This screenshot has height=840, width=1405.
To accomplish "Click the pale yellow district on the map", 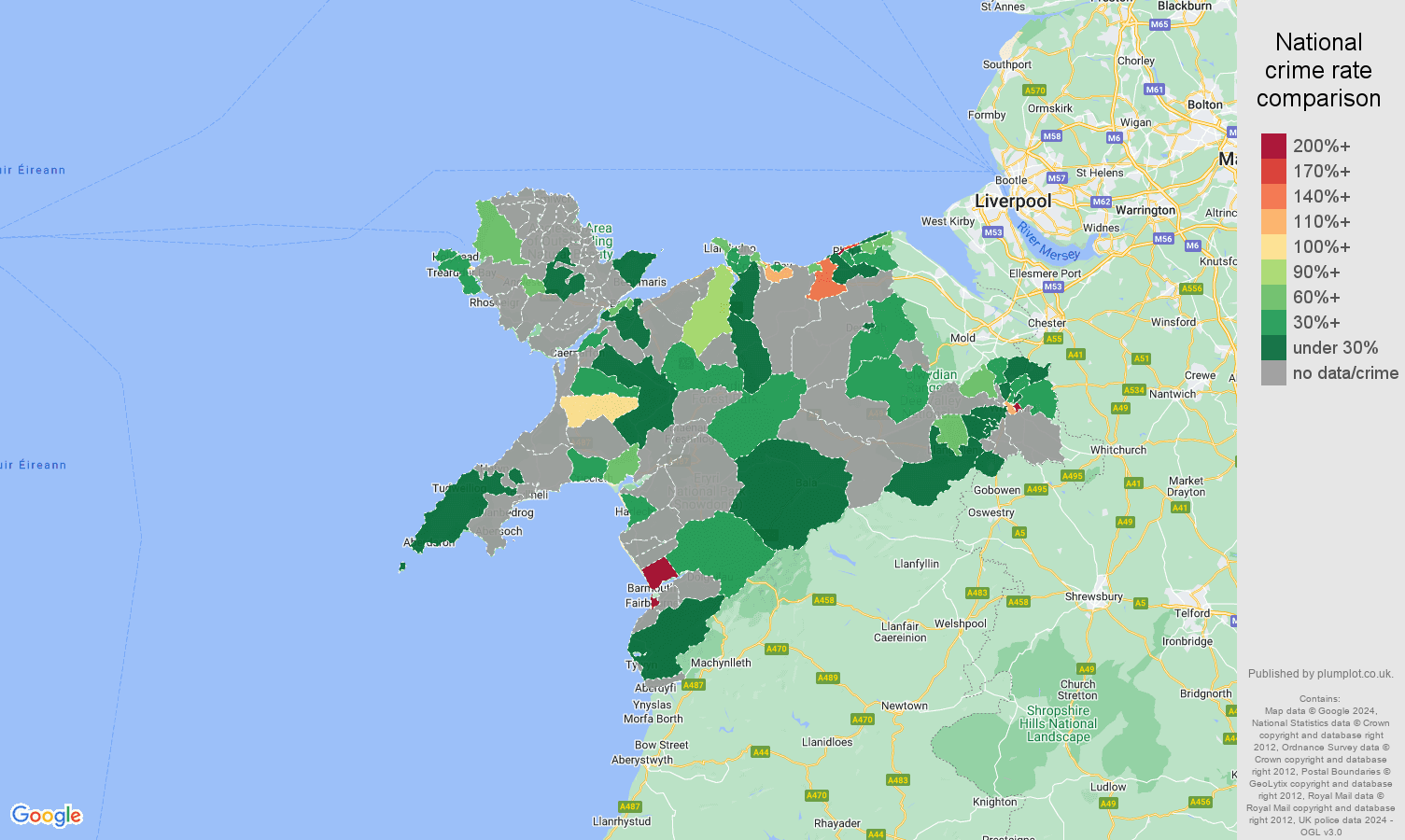I will coord(599,409).
